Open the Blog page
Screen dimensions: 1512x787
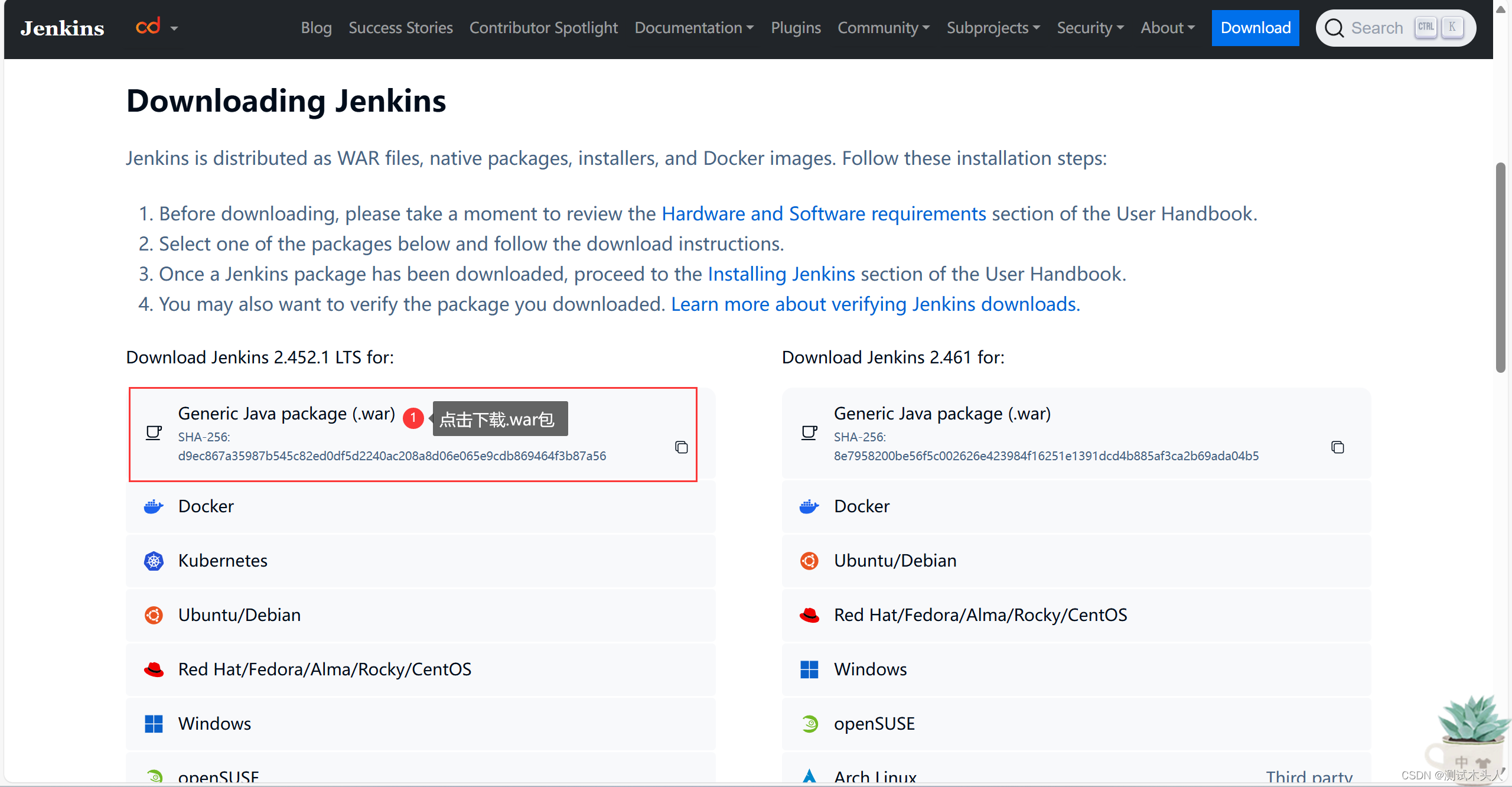click(316, 28)
